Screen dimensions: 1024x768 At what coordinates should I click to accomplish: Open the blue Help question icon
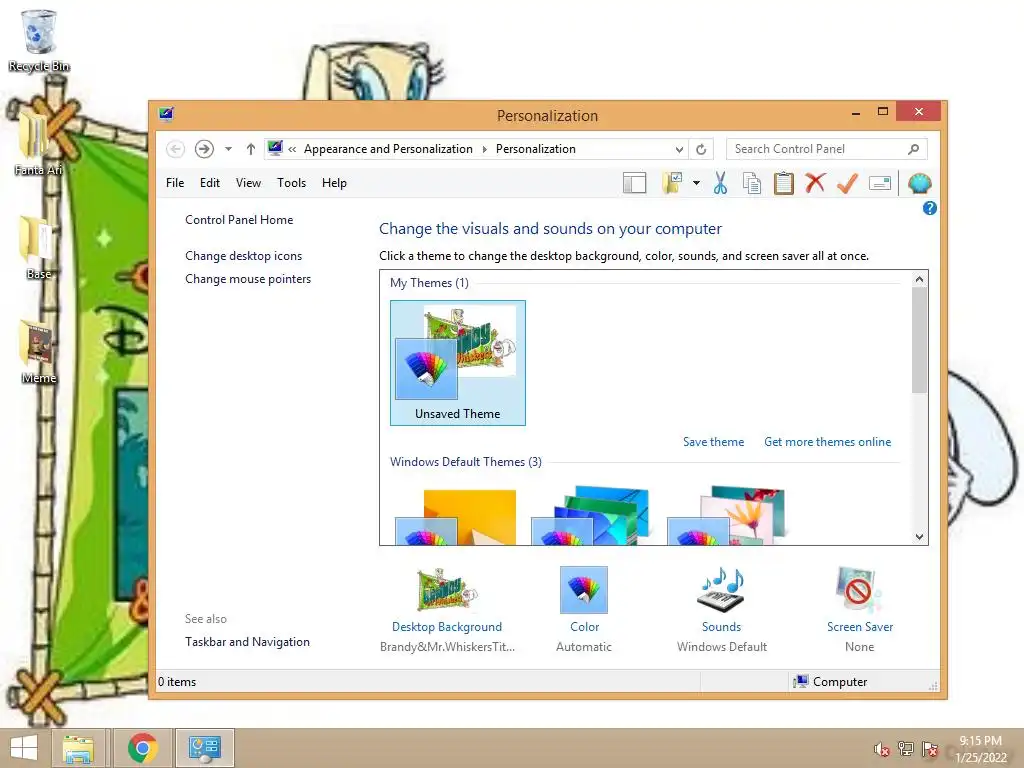(x=930, y=208)
